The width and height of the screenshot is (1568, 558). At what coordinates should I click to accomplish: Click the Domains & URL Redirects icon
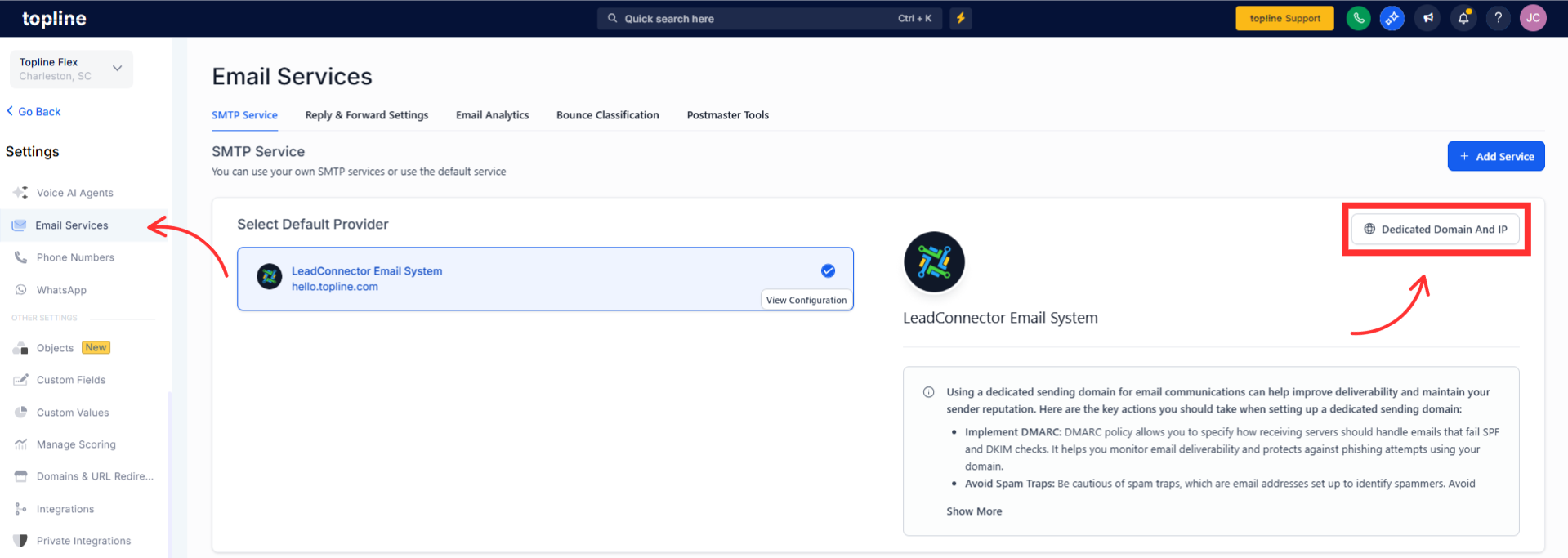coord(20,476)
